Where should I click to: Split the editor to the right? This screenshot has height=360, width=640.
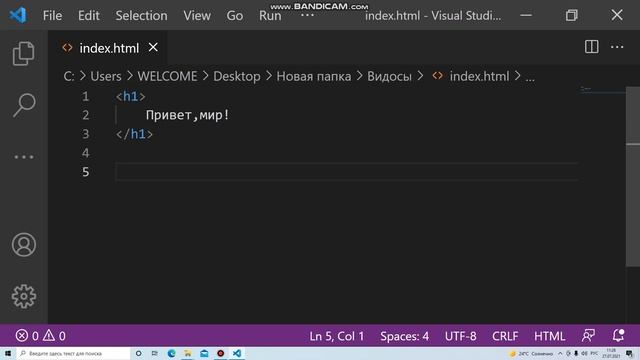591,47
